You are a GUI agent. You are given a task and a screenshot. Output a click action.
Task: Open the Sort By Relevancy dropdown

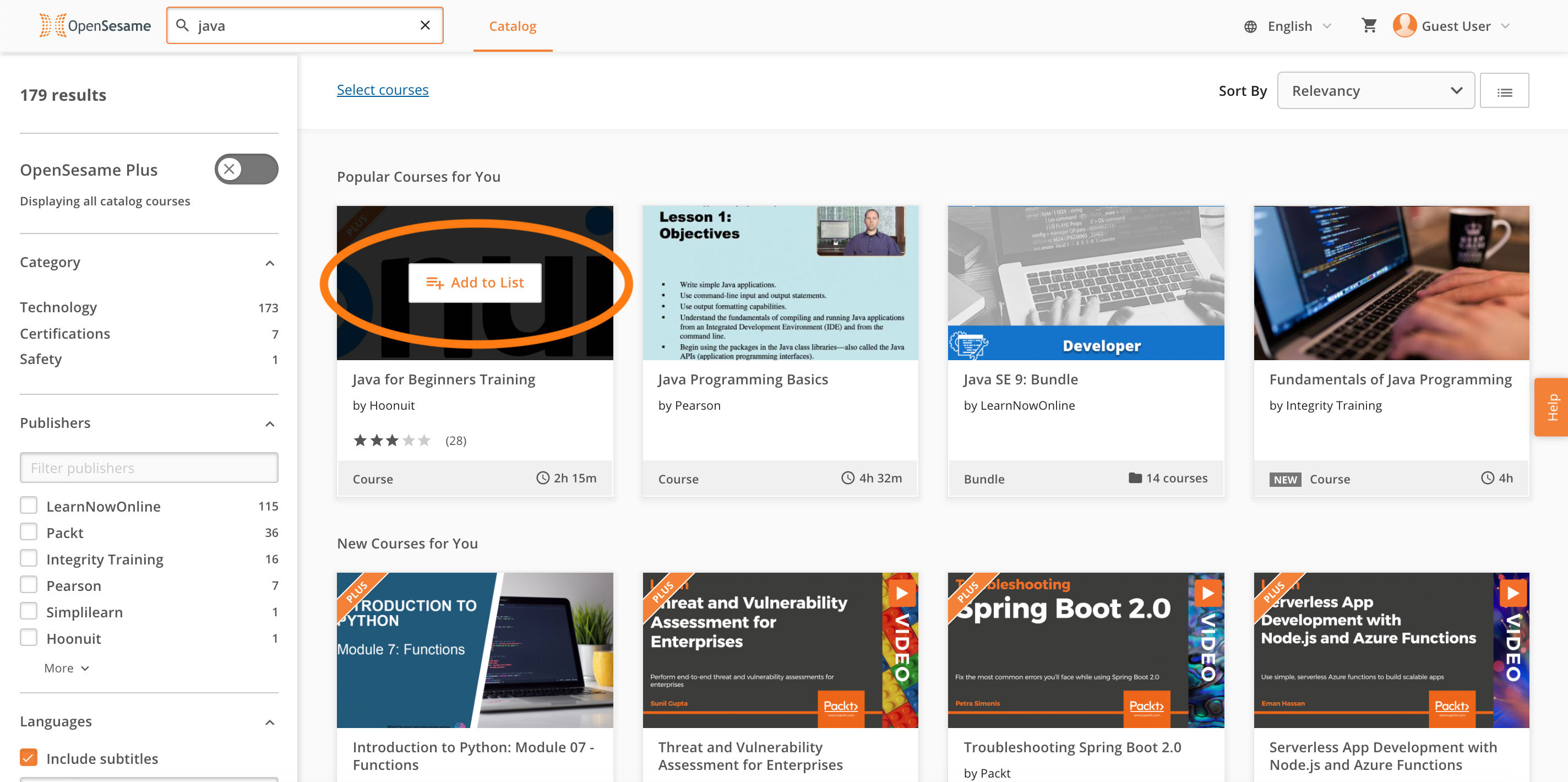[1376, 91]
